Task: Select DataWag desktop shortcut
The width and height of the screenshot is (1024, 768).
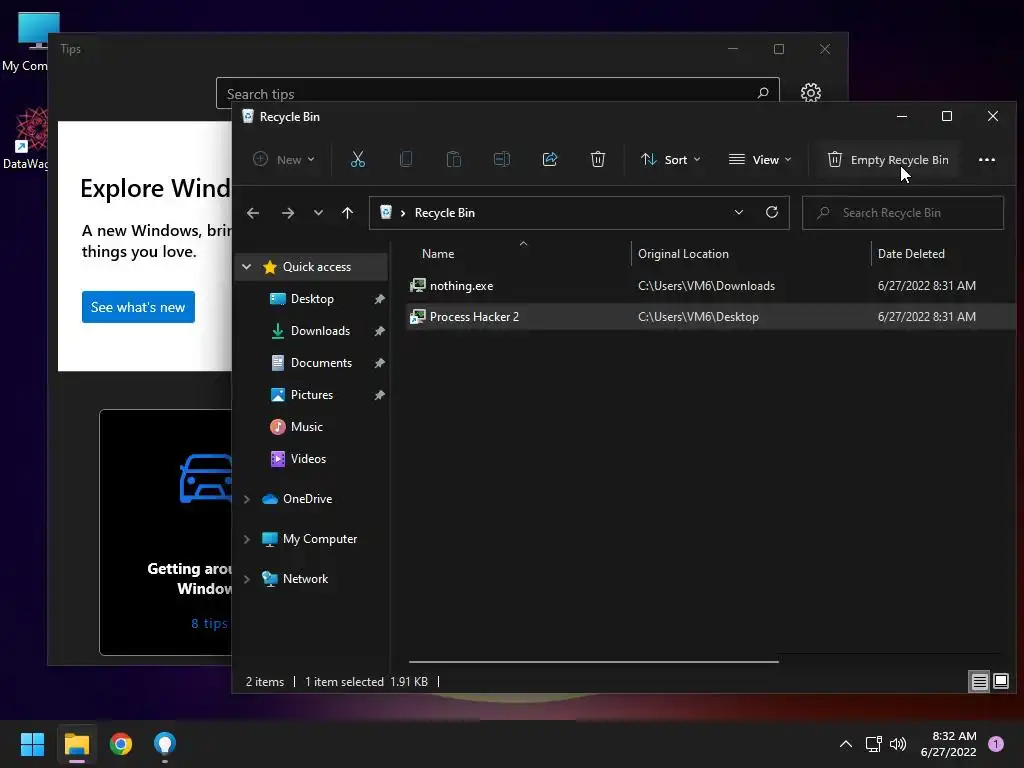Action: click(x=25, y=139)
